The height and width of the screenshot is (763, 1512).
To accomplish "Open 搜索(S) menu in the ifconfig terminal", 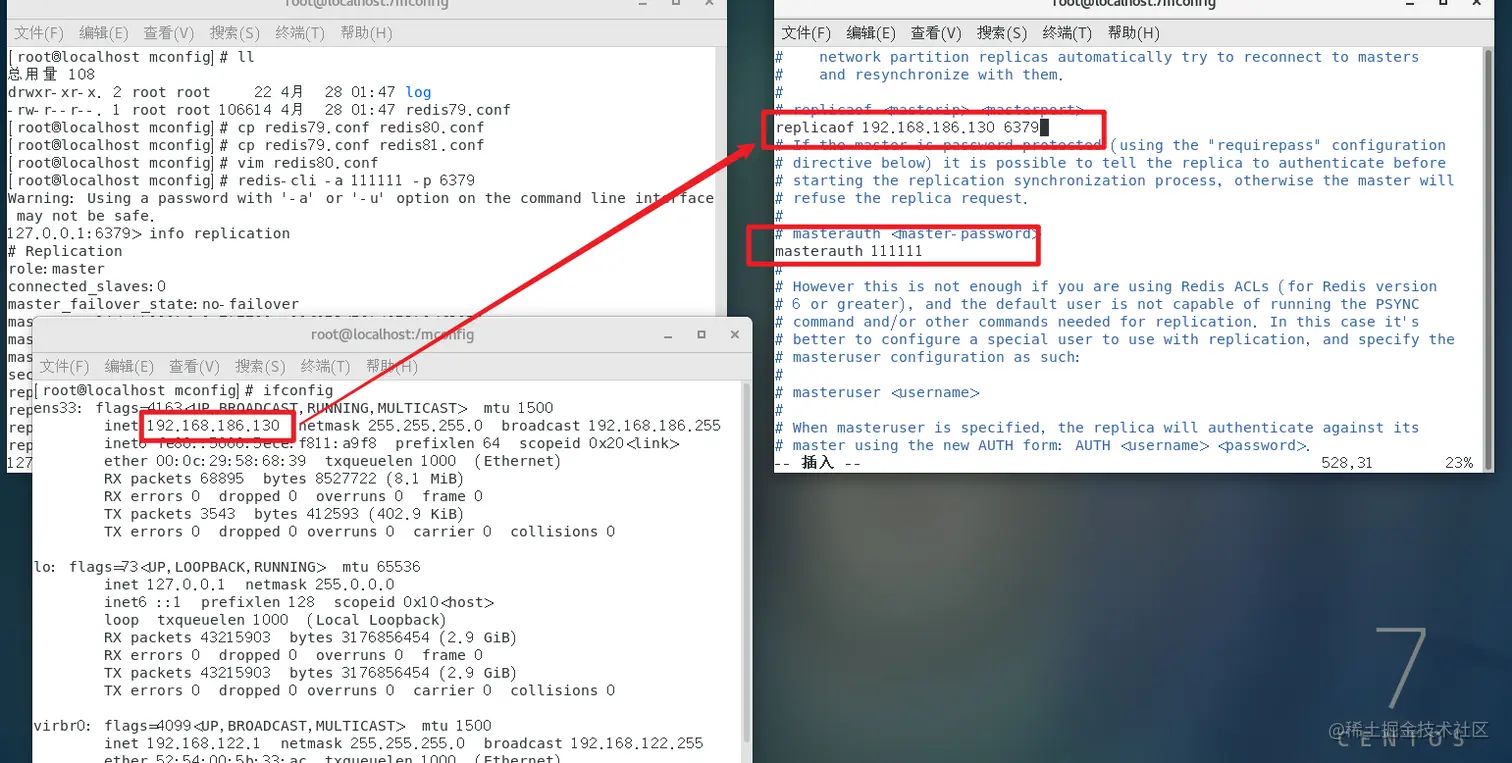I will [x=260, y=367].
